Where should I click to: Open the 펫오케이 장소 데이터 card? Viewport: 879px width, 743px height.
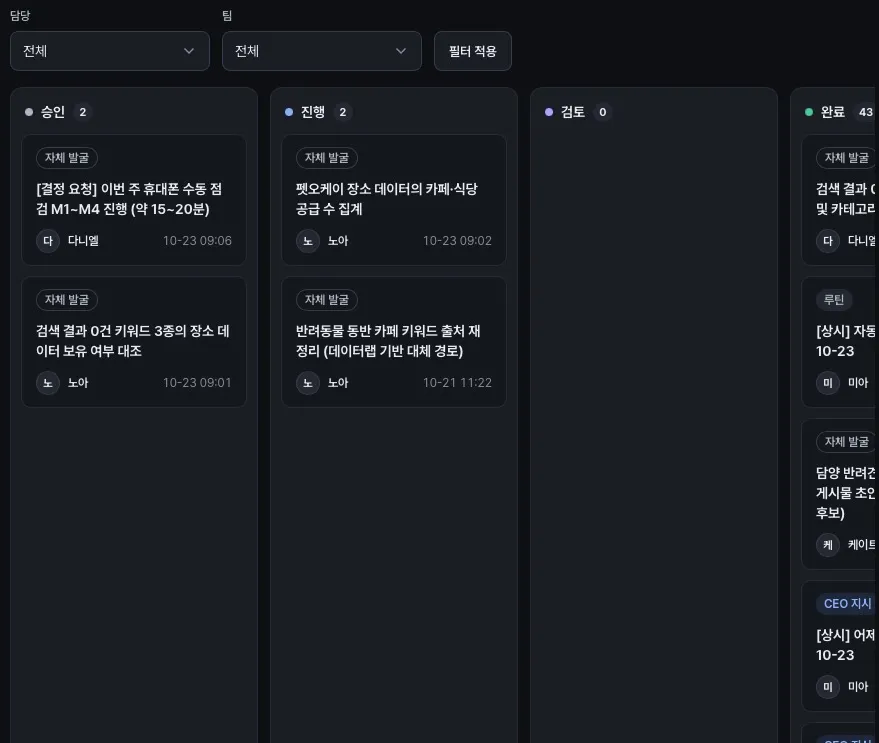(394, 200)
